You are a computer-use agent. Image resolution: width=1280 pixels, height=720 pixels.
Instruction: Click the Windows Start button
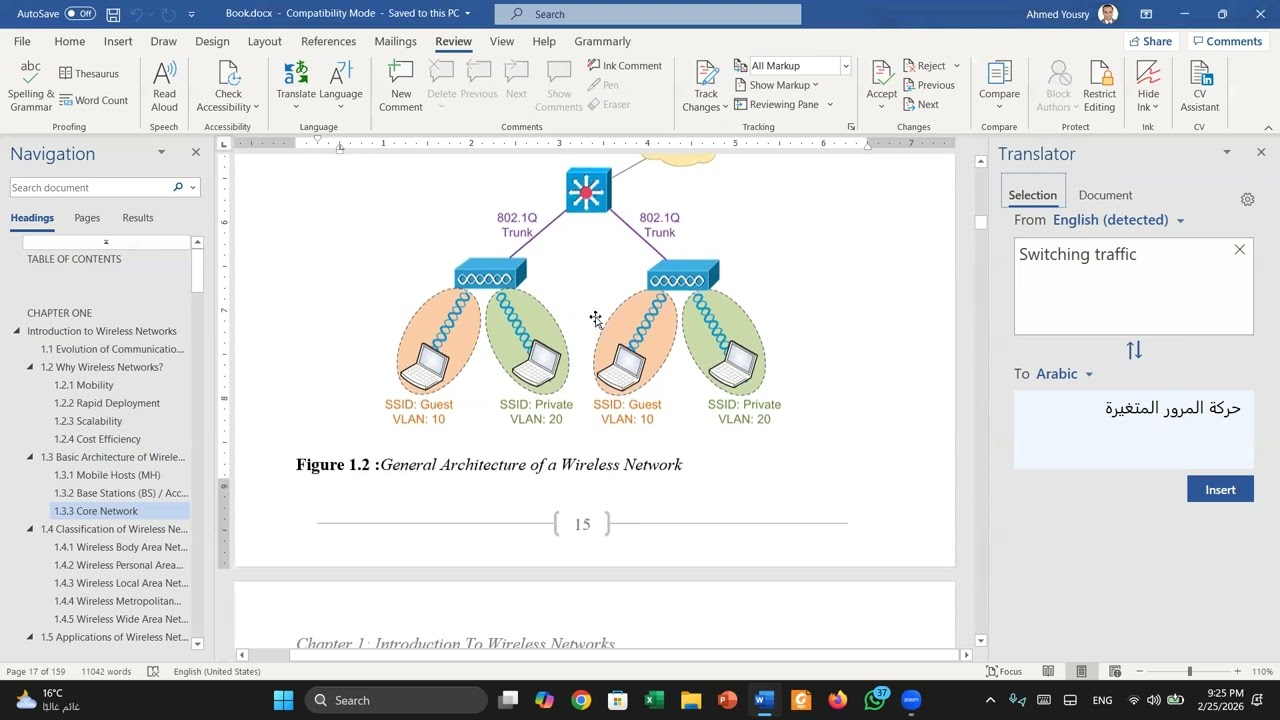(x=284, y=700)
